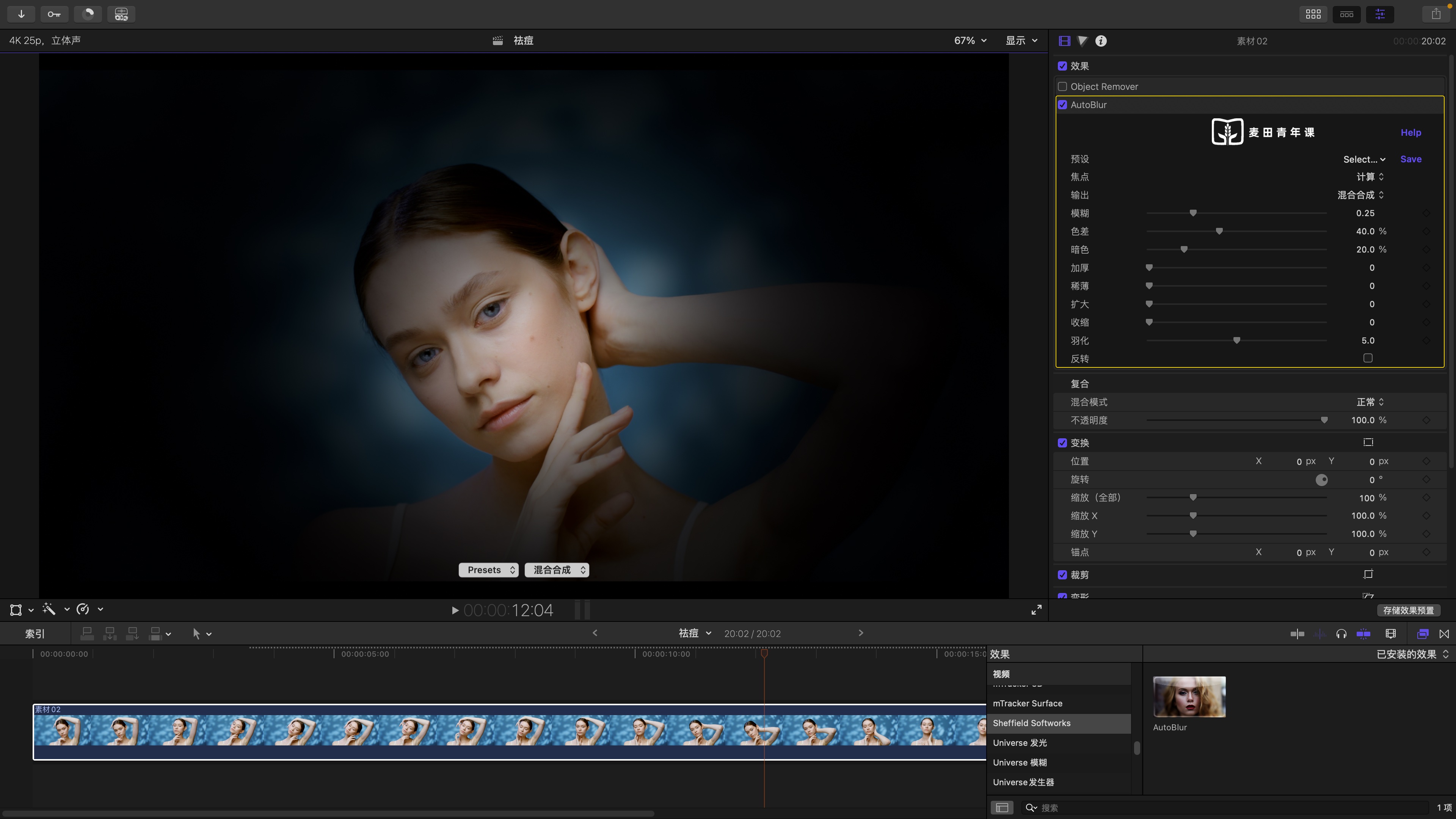Image resolution: width=1456 pixels, height=819 pixels.
Task: Click the AutoBlur Help link
Action: coord(1411,132)
